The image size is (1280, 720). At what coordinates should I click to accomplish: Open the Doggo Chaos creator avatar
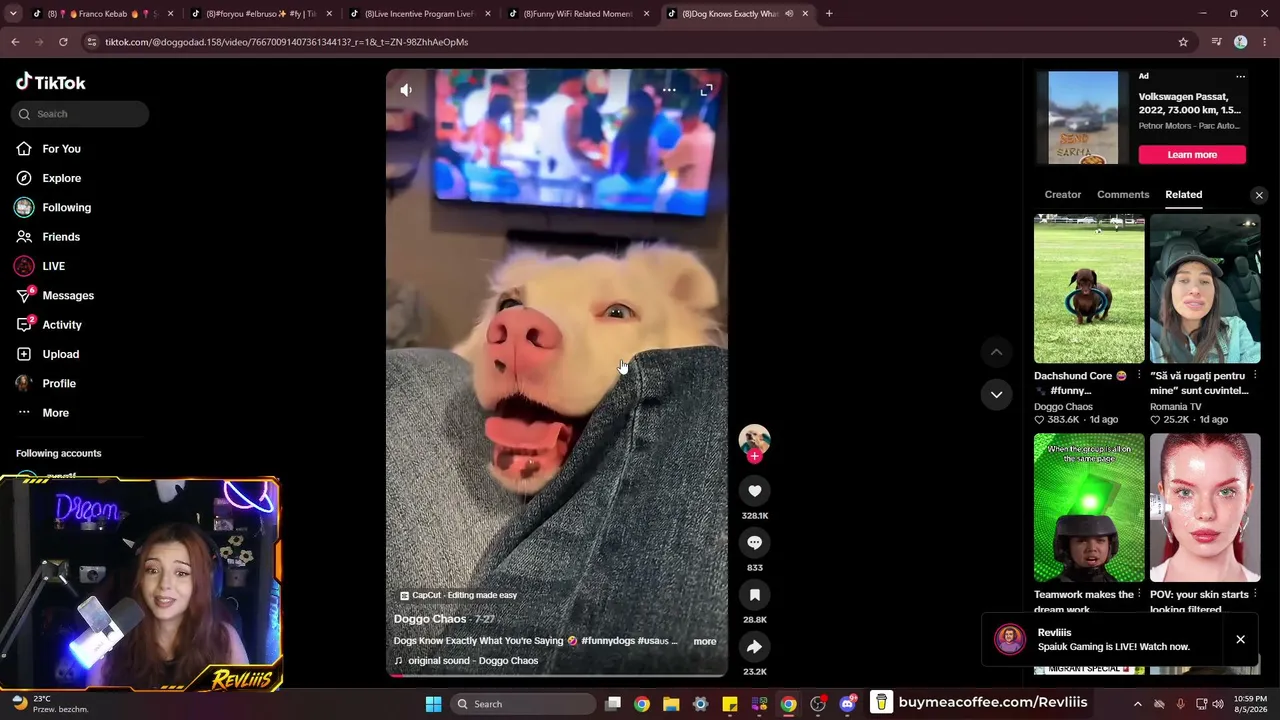pos(754,439)
